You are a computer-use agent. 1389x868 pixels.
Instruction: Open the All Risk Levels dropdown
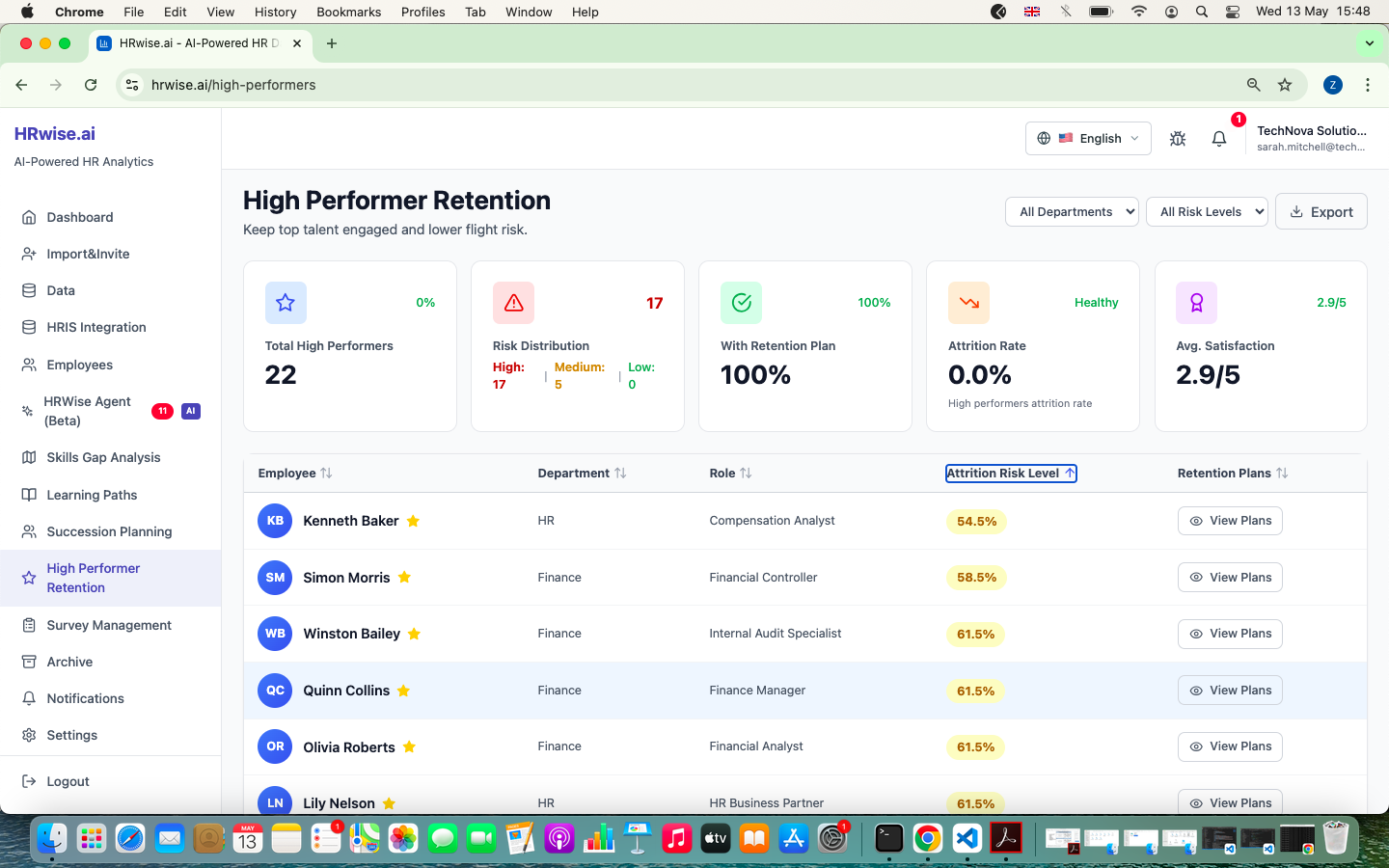point(1207,212)
